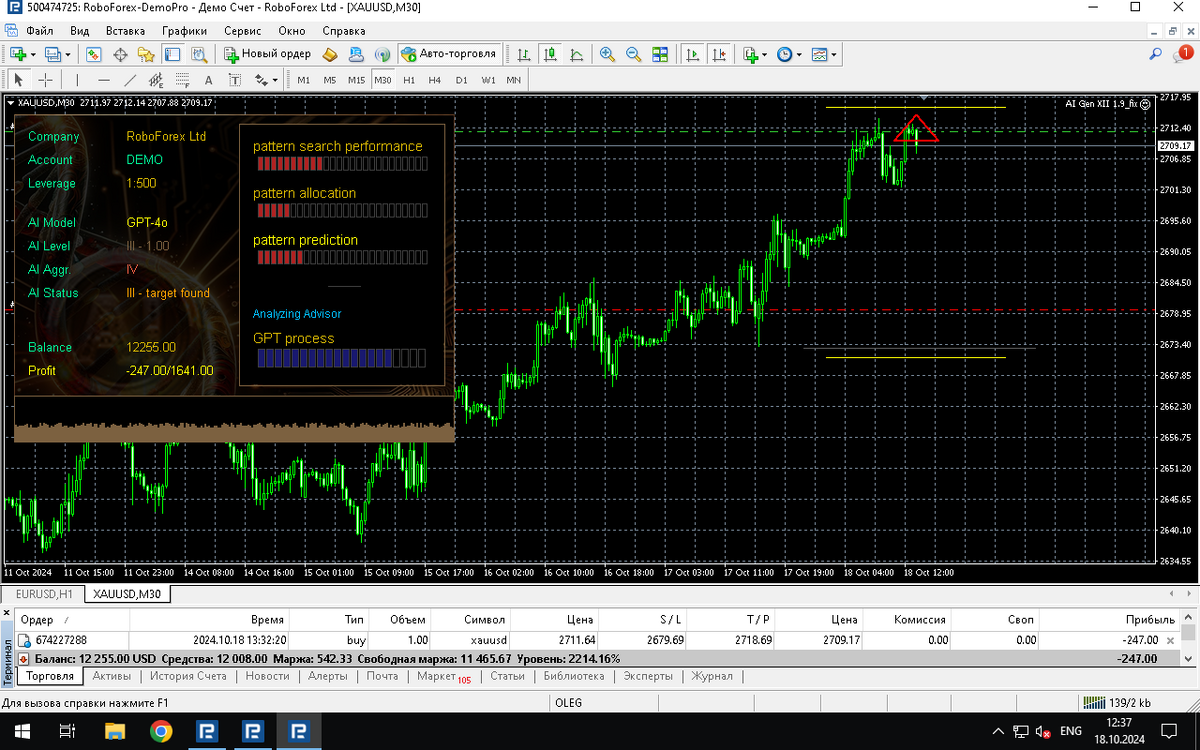Open the MetaEditor yellow book icon
This screenshot has width=1200, height=750.
point(331,54)
